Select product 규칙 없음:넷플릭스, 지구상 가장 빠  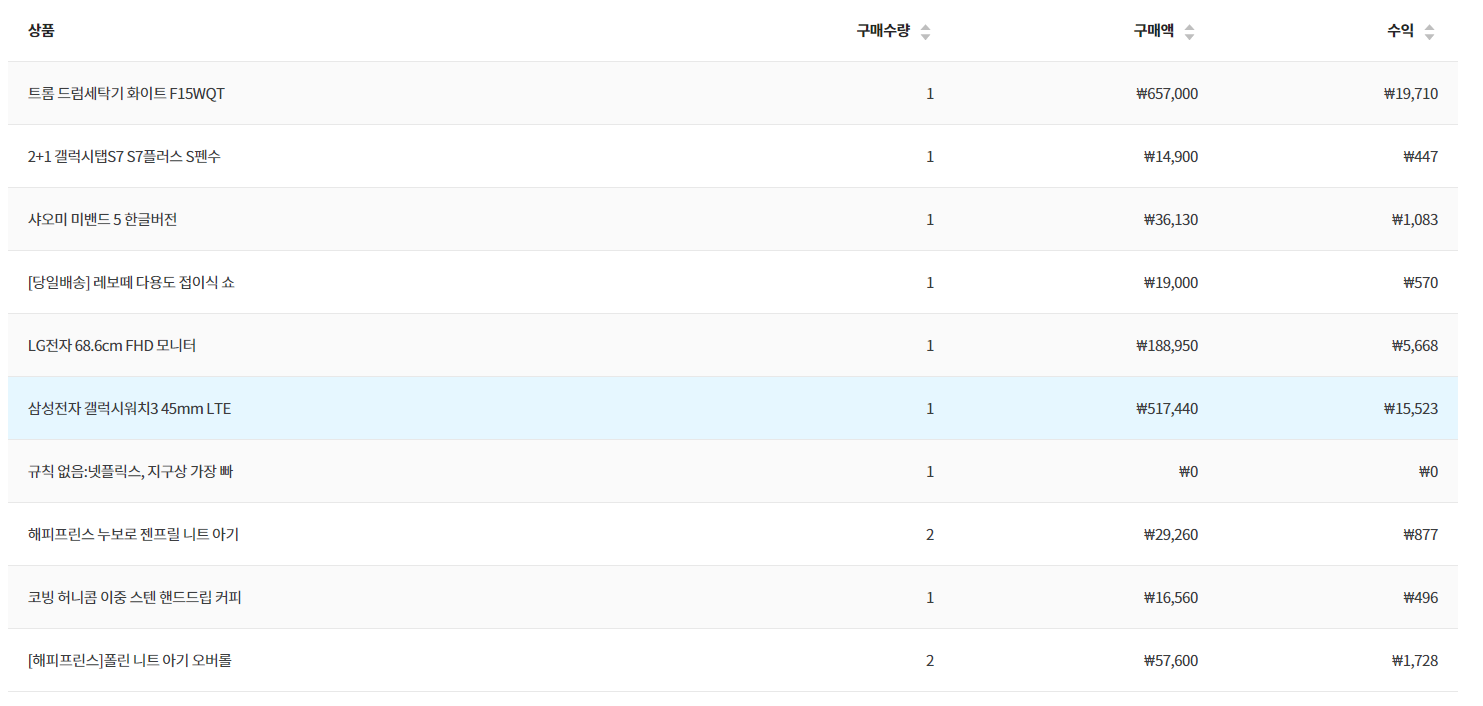(x=131, y=472)
